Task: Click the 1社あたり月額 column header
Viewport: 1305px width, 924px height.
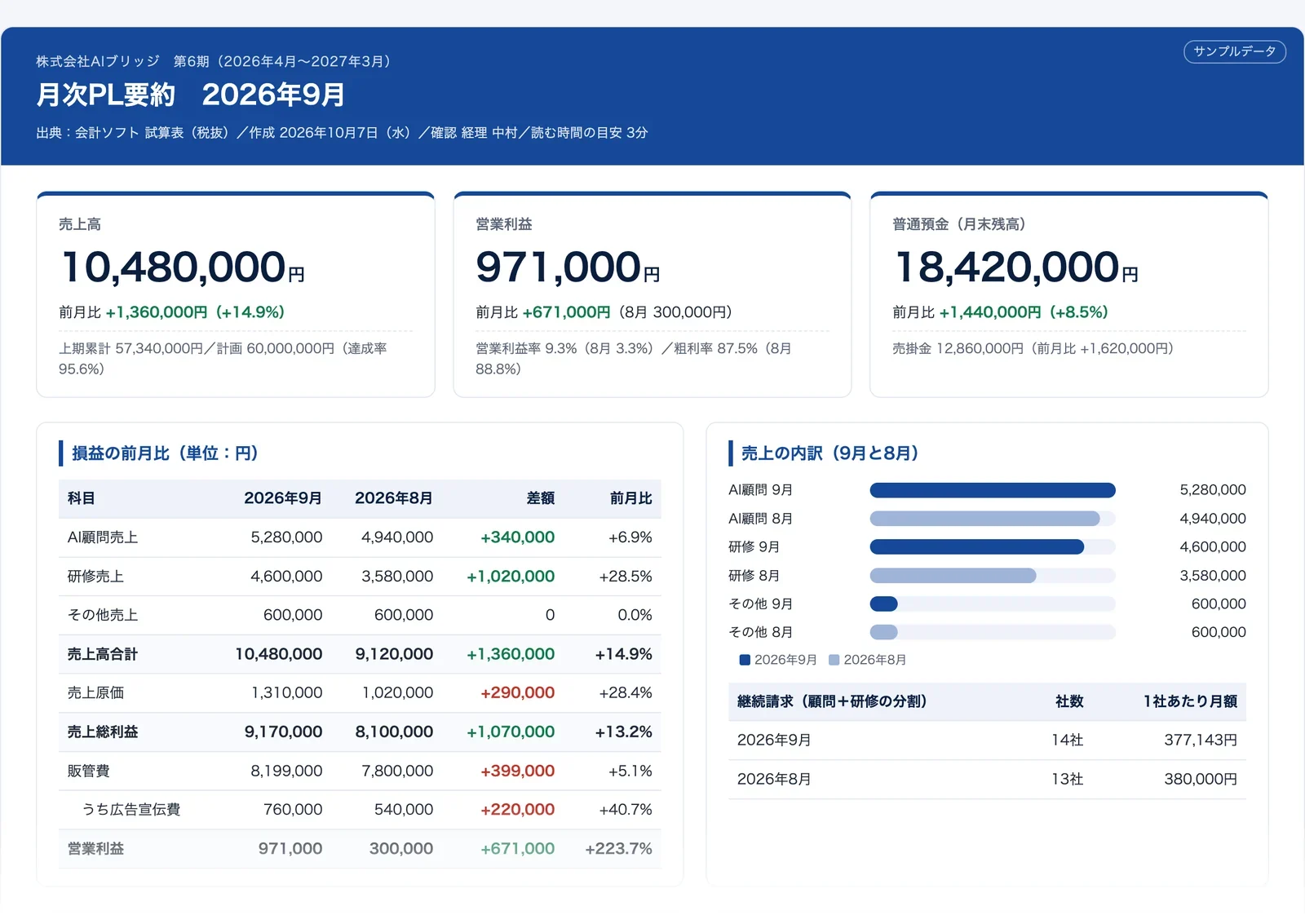Action: (x=1190, y=701)
